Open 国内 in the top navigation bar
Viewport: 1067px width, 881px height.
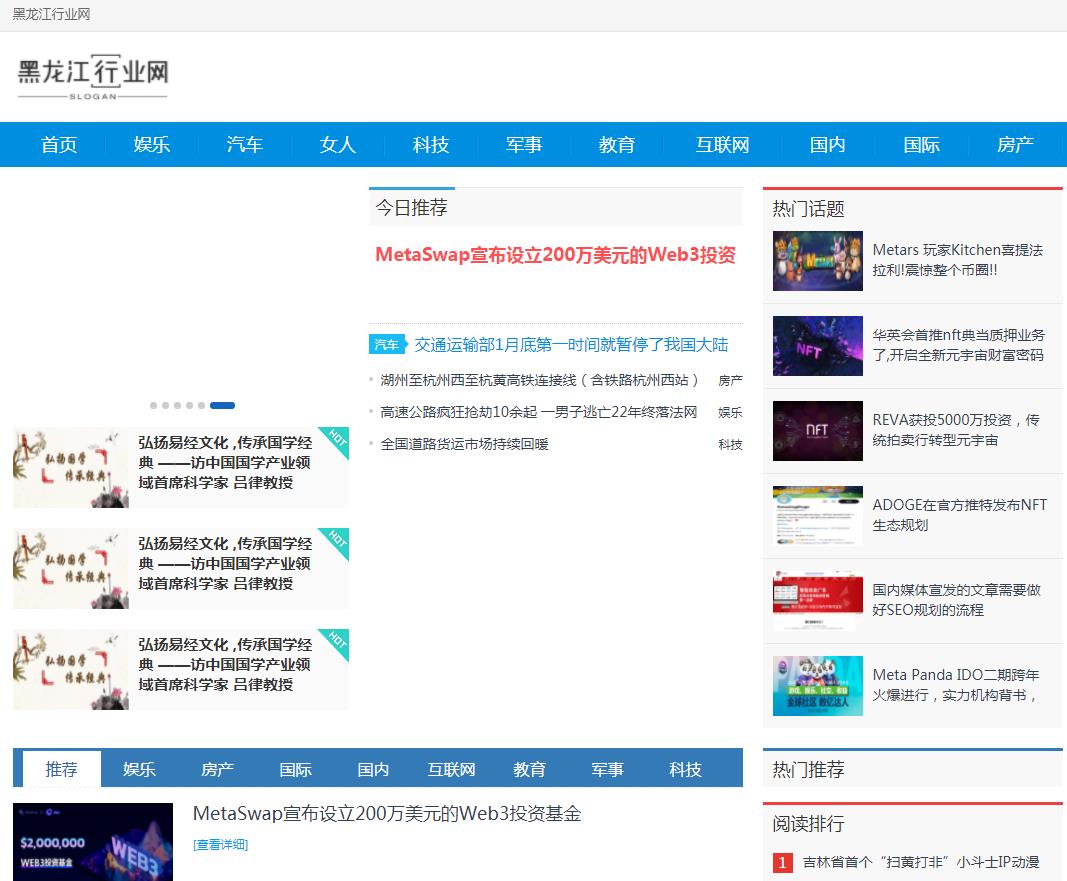tap(827, 144)
